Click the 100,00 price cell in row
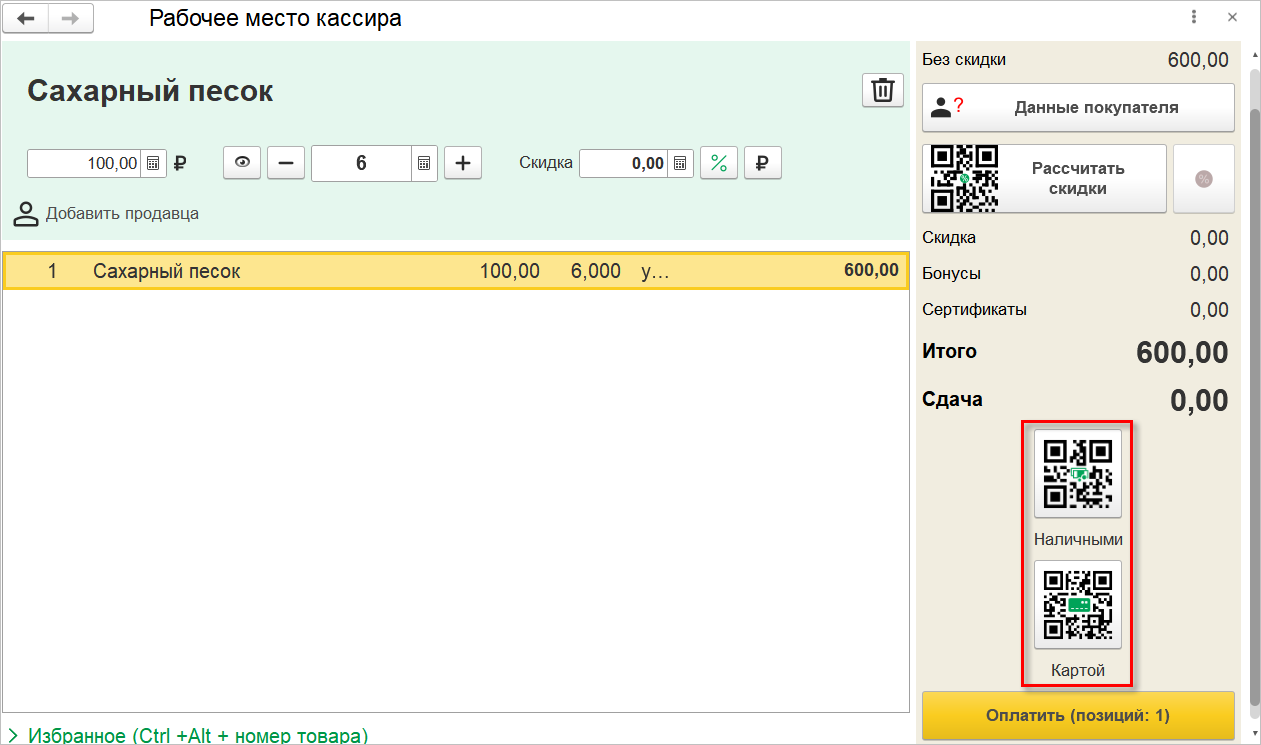This screenshot has width=1261, height=745. coord(510,271)
